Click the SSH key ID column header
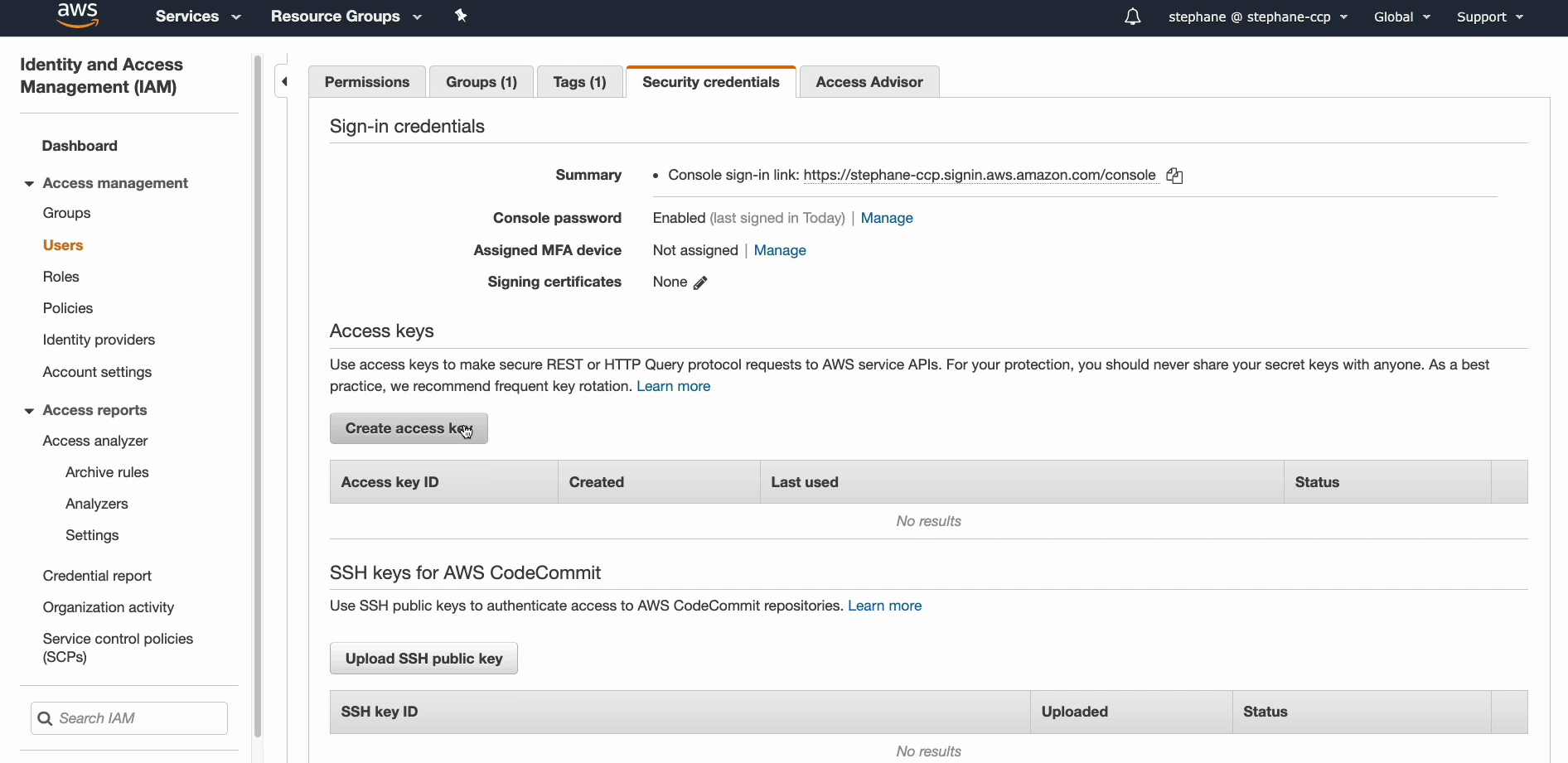This screenshot has width=1568, height=763. tap(680, 712)
